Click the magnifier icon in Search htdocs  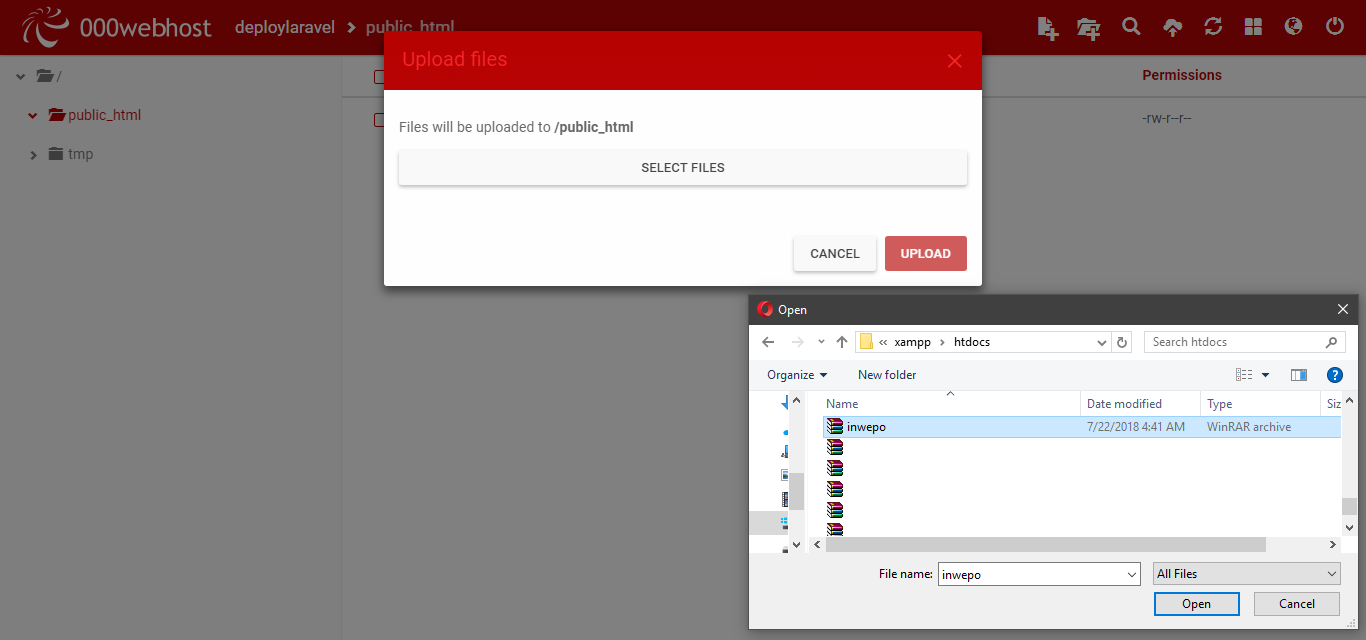(1331, 342)
